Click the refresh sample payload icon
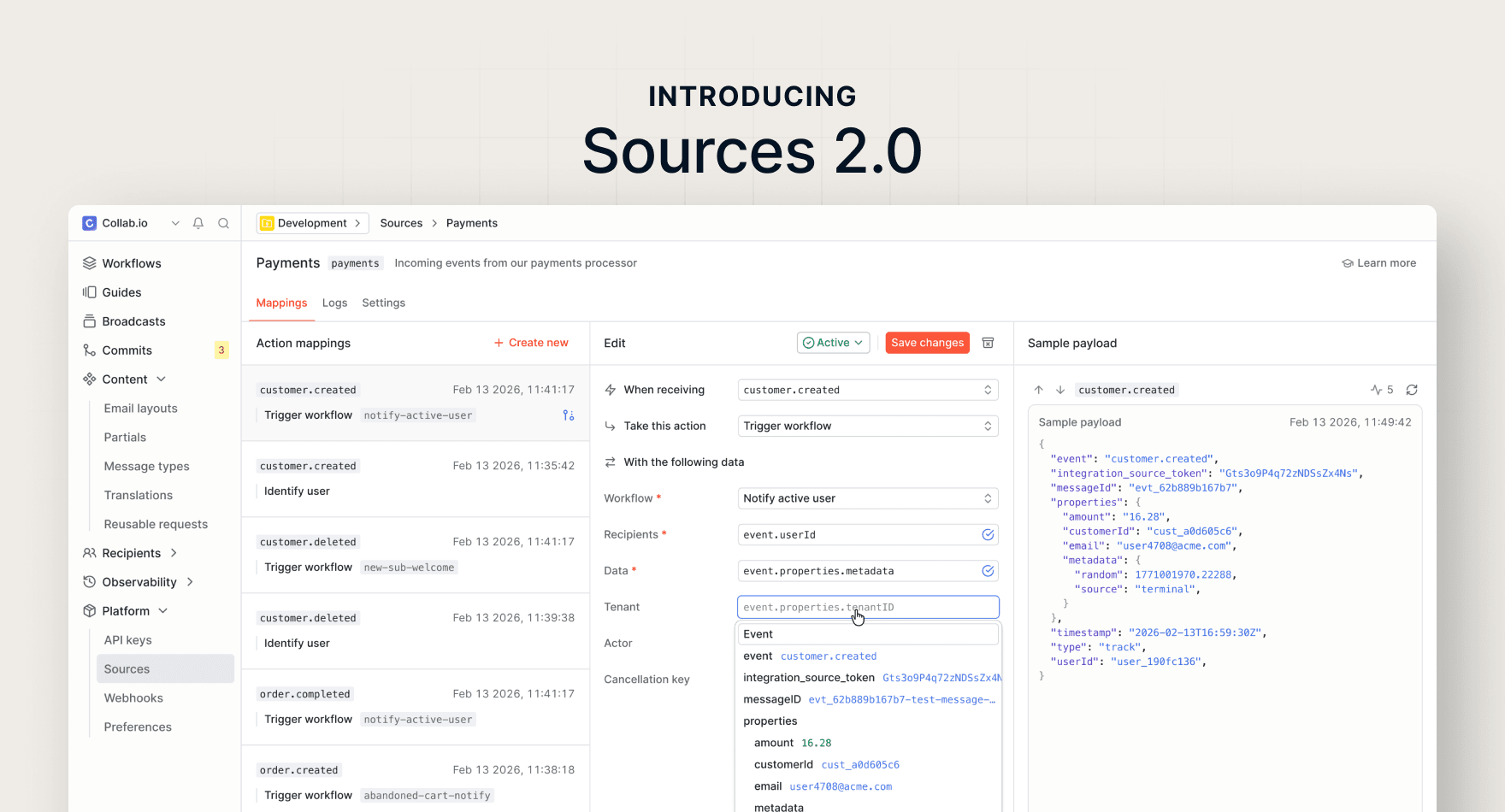 [x=1412, y=390]
